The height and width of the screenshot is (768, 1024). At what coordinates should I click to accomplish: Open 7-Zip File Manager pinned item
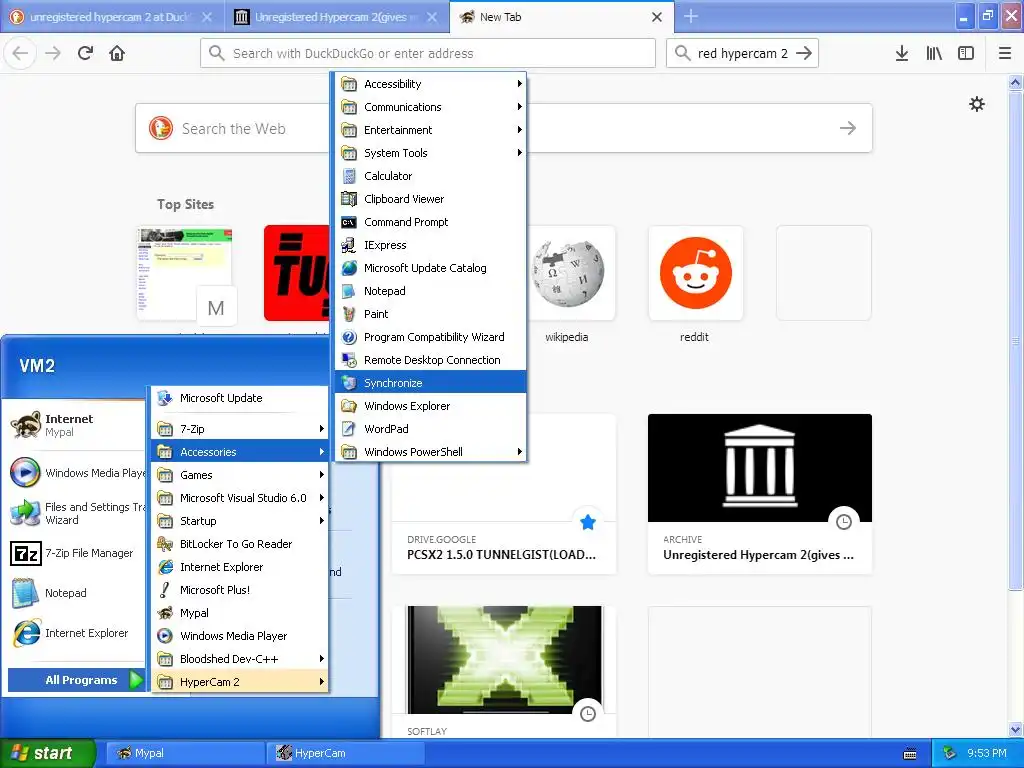click(x=76, y=553)
